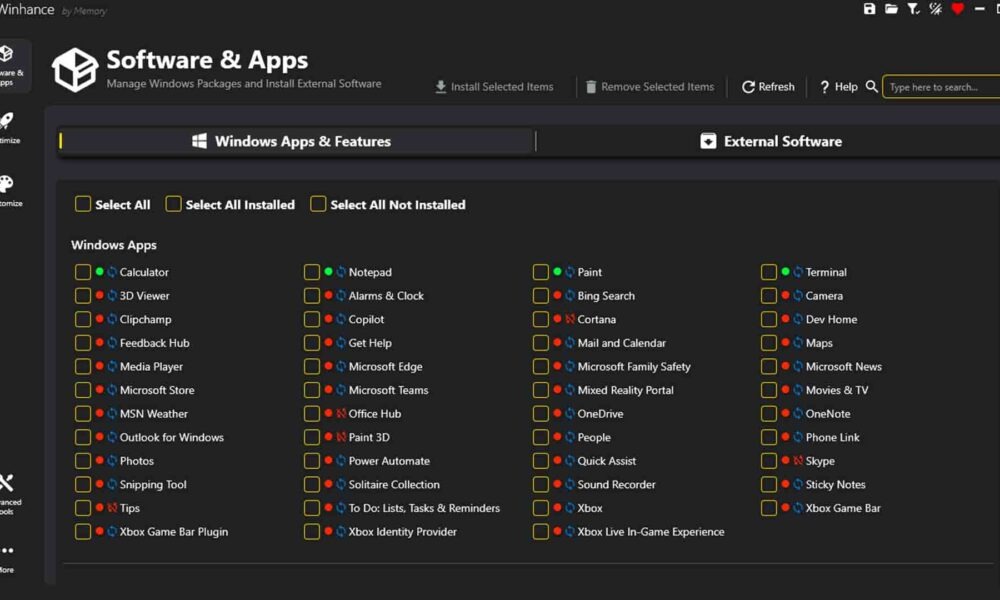Check the Select All checkbox

click(x=83, y=204)
